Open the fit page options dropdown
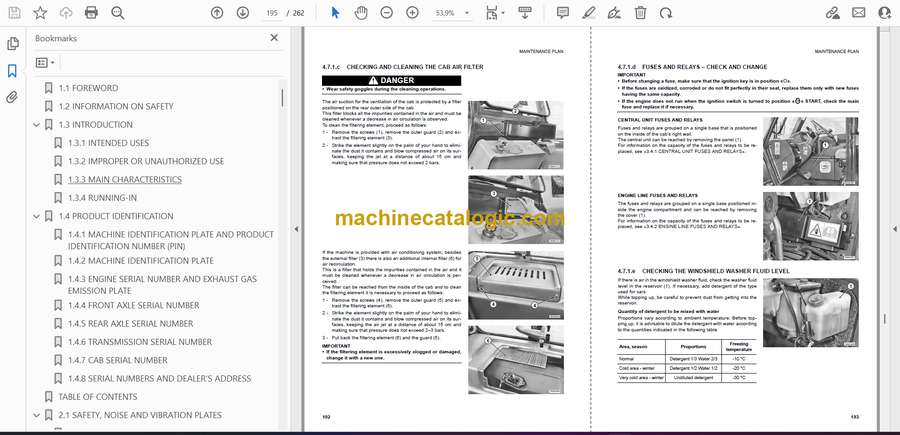 pyautogui.click(x=495, y=13)
